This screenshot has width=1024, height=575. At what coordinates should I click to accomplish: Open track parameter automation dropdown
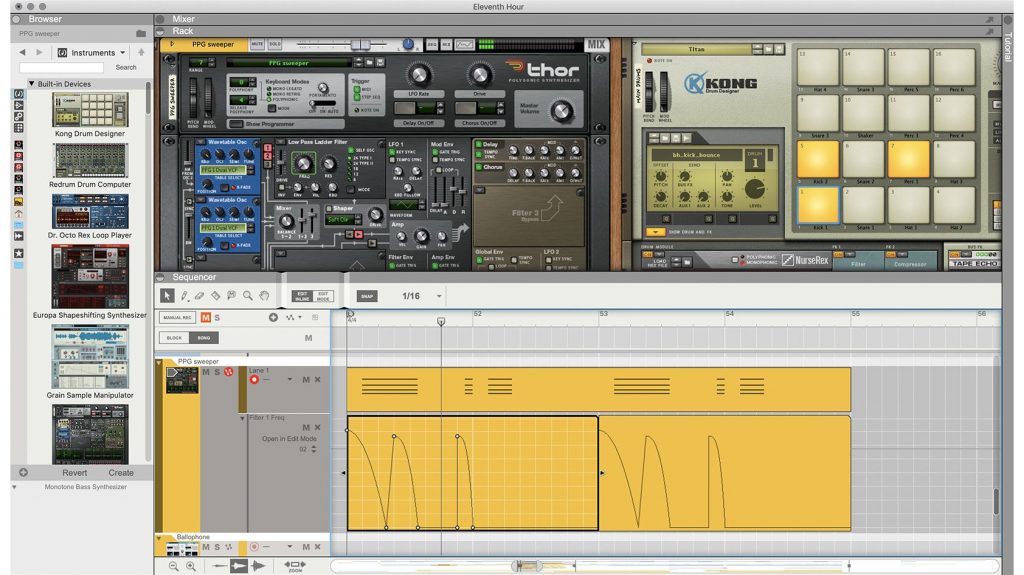click(x=293, y=318)
